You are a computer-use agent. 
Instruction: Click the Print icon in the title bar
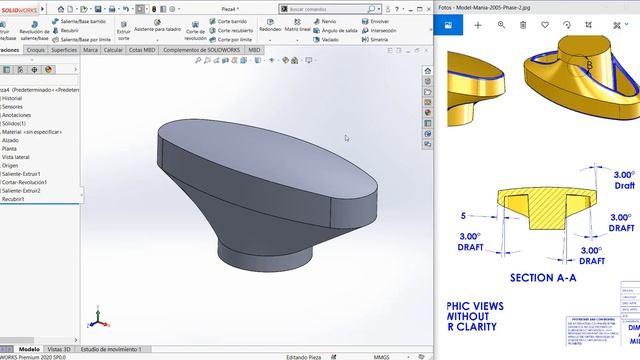112,9
